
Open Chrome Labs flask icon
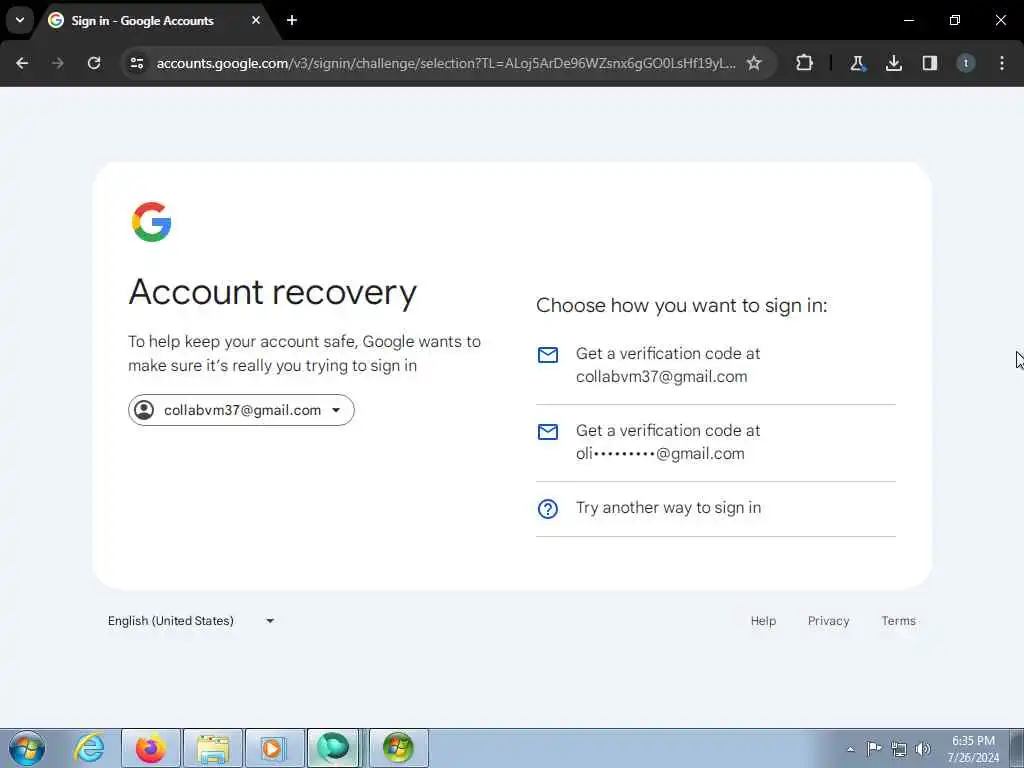click(x=857, y=63)
